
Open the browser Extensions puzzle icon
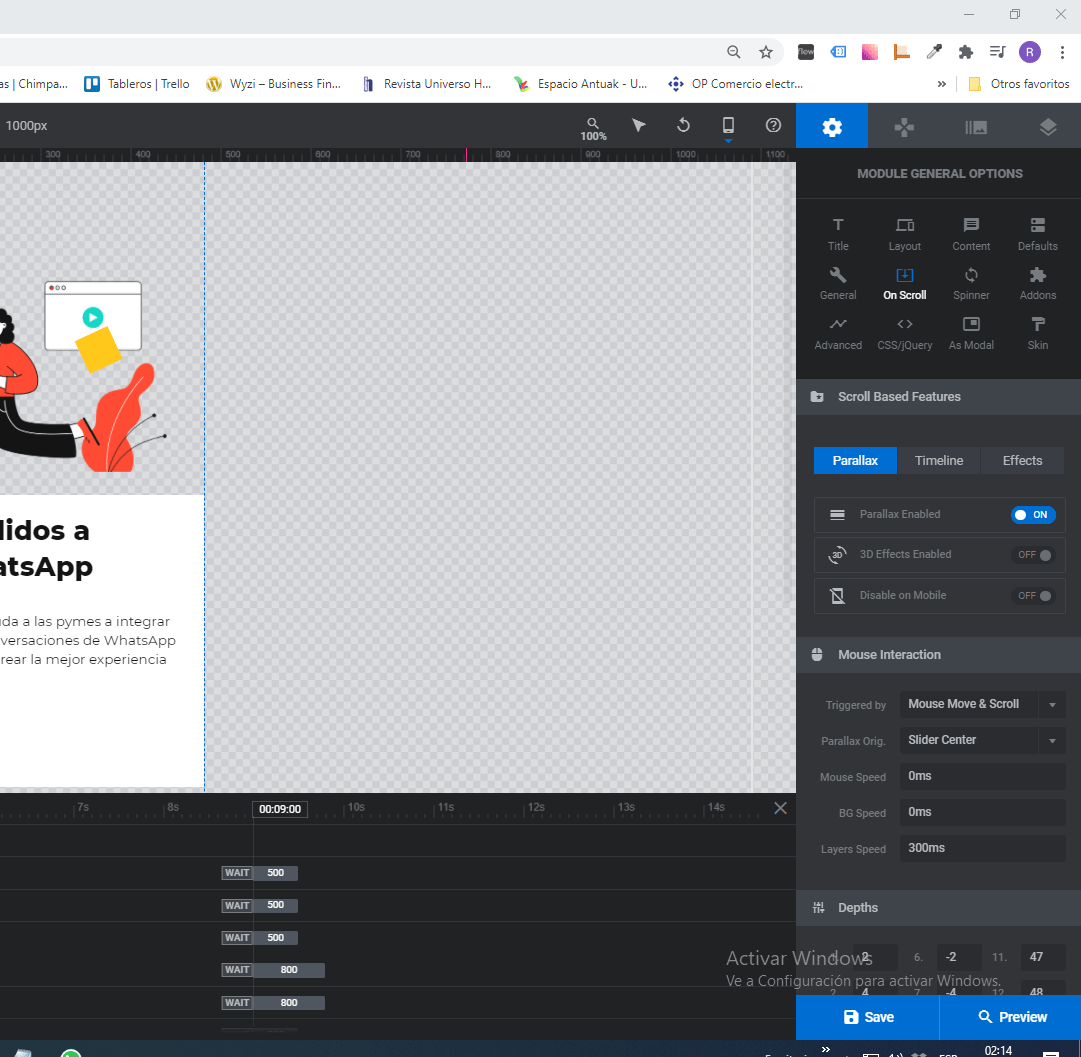[x=966, y=52]
